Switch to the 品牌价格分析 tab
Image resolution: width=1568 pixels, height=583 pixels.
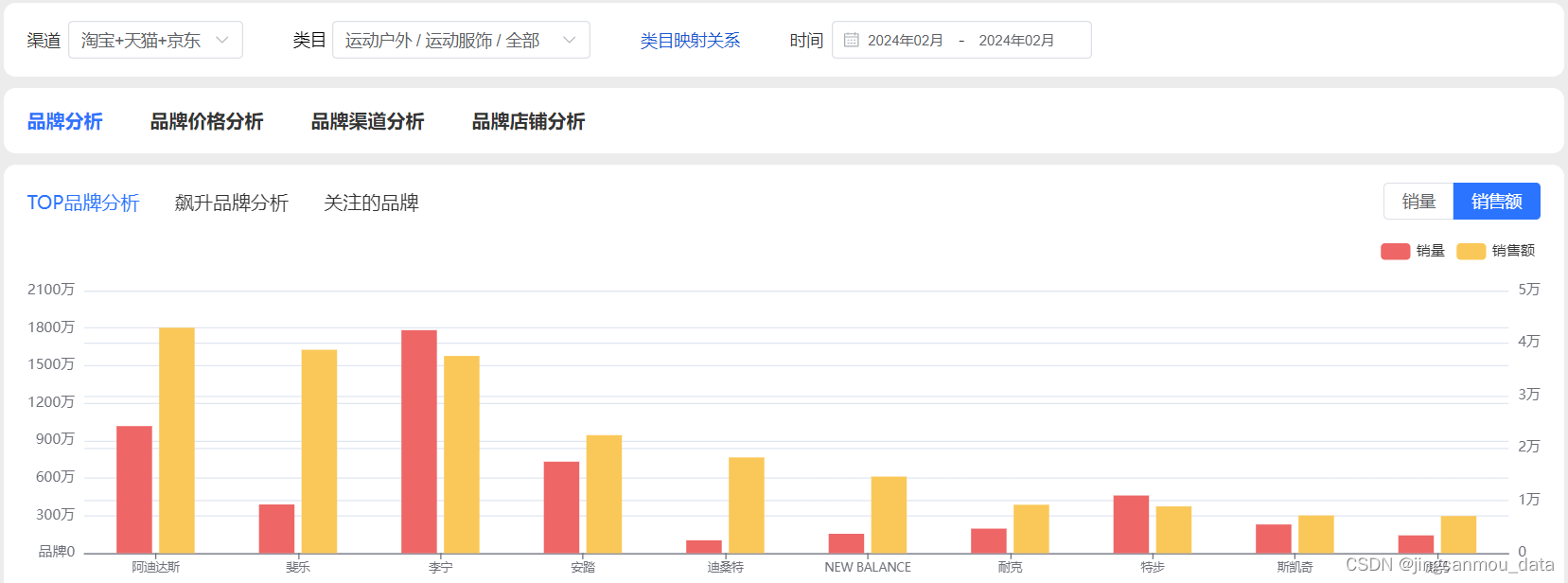pos(206,121)
